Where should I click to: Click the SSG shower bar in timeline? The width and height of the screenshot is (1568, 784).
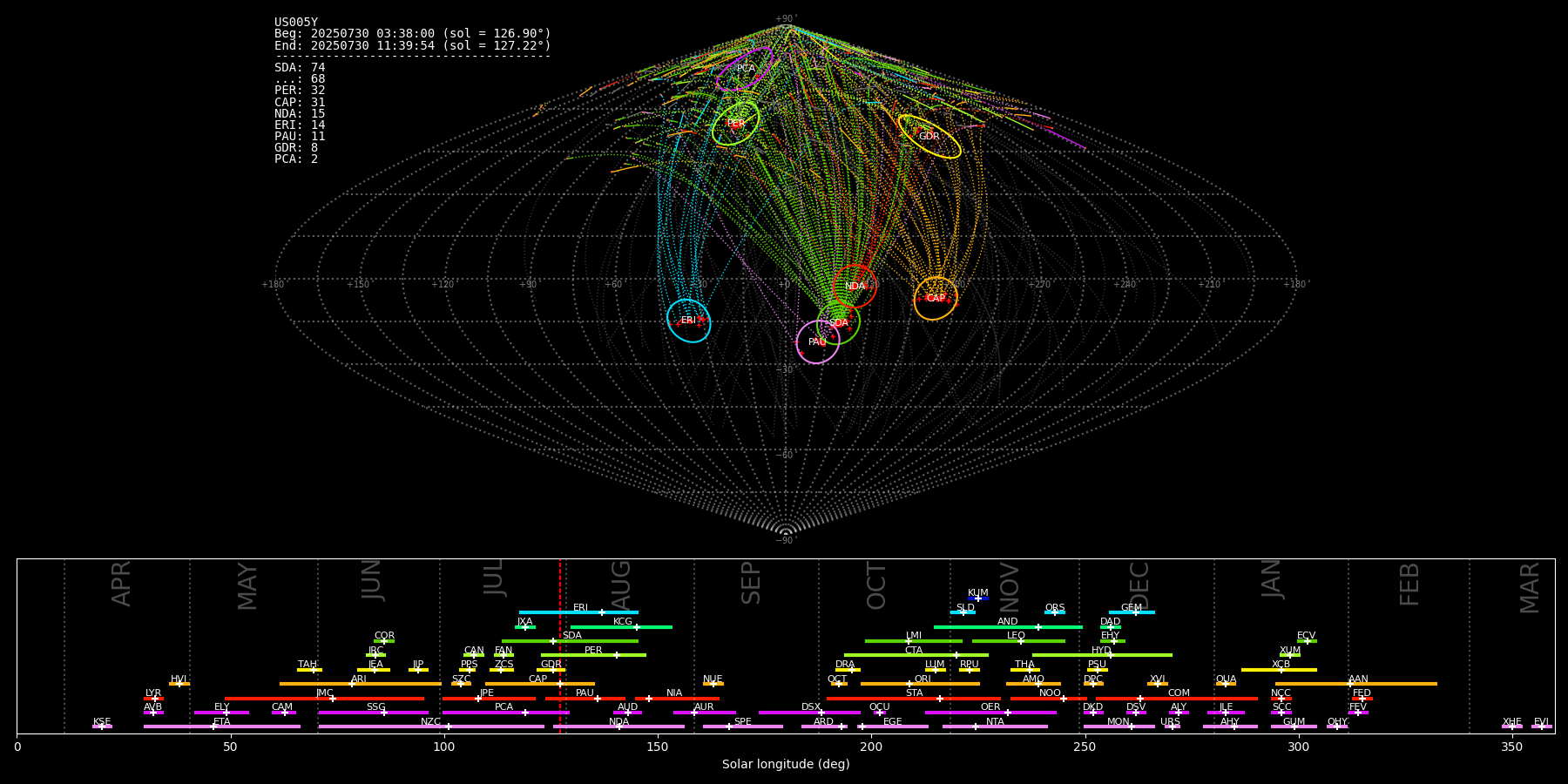(x=374, y=713)
